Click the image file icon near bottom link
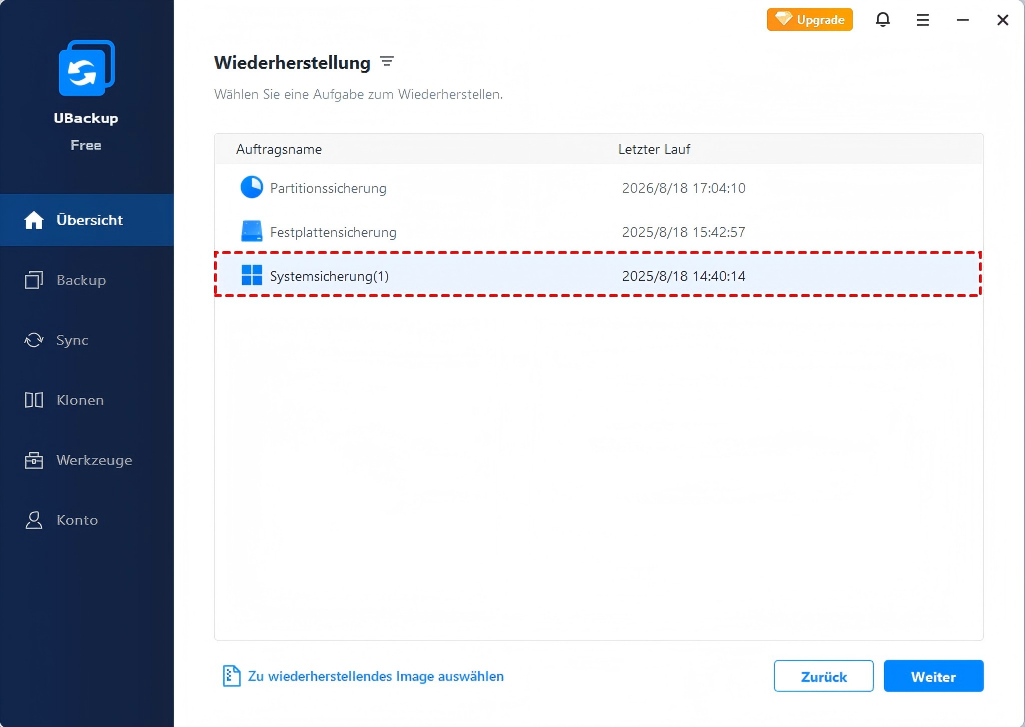Screen dimensions: 1025x727 [x=231, y=676]
